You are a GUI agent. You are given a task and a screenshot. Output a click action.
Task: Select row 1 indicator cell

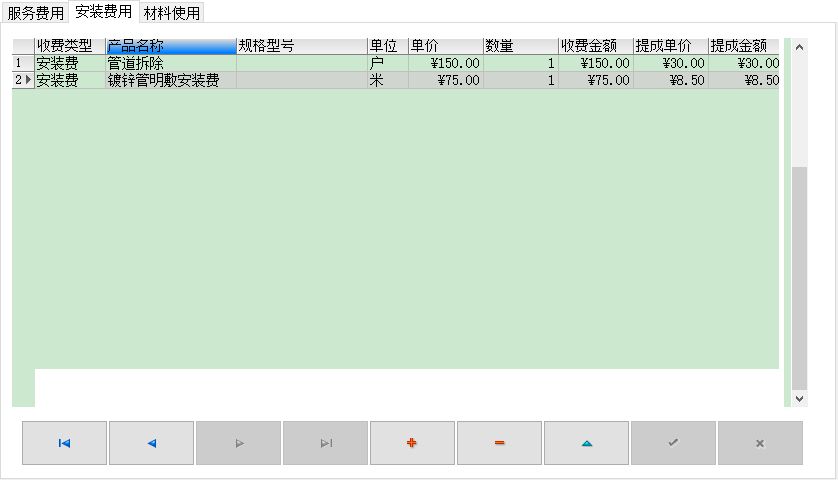pyautogui.click(x=23, y=63)
